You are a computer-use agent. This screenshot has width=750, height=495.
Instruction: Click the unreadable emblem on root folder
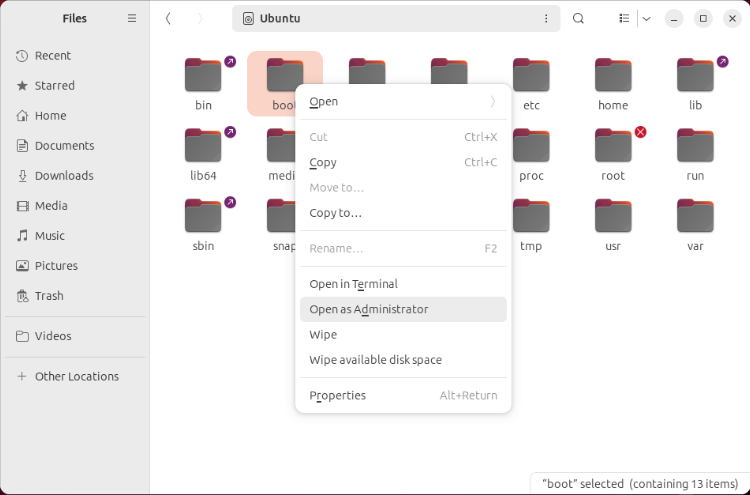tap(640, 132)
